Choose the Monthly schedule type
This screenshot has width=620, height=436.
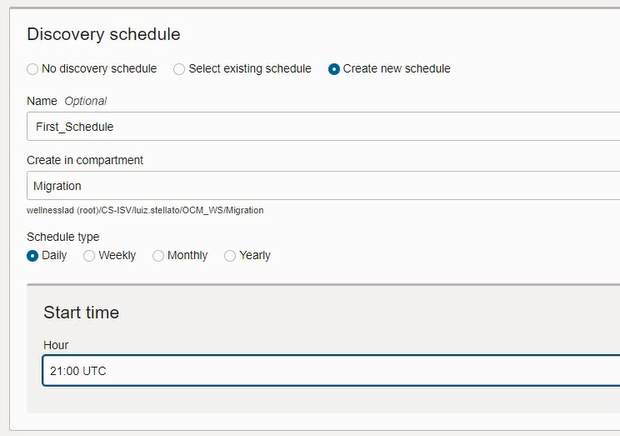click(x=158, y=255)
